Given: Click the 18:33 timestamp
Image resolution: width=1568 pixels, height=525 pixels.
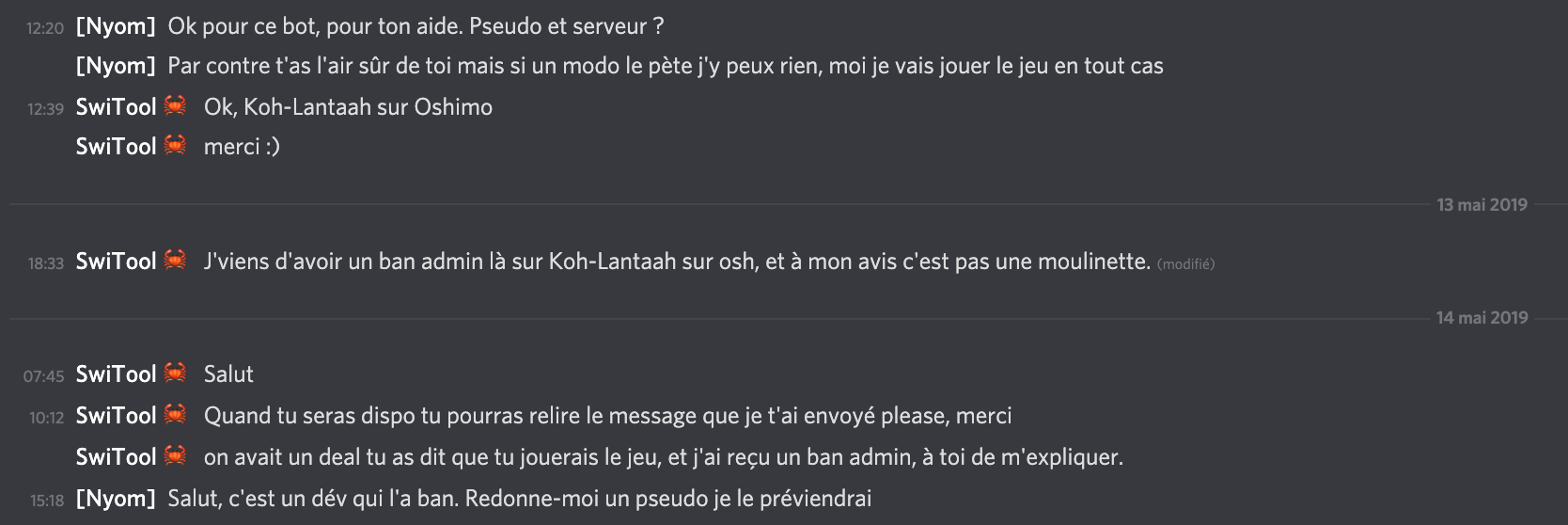Looking at the screenshot, I should (45, 263).
